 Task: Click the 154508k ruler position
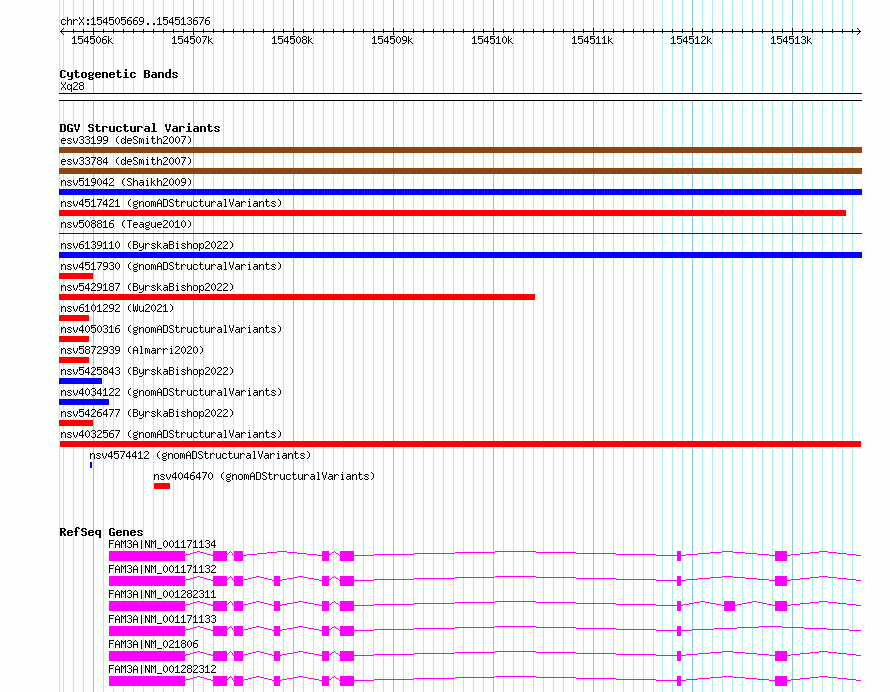(292, 40)
